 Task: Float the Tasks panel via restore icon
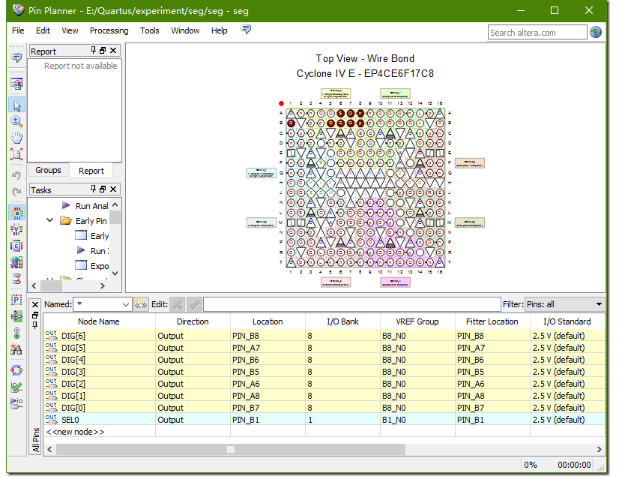103,189
